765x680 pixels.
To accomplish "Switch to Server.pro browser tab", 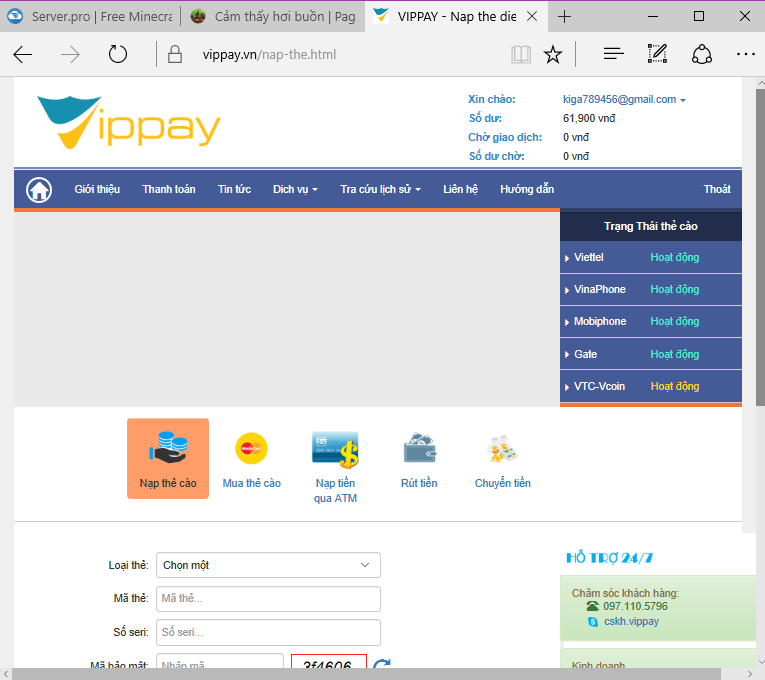I will click(90, 17).
